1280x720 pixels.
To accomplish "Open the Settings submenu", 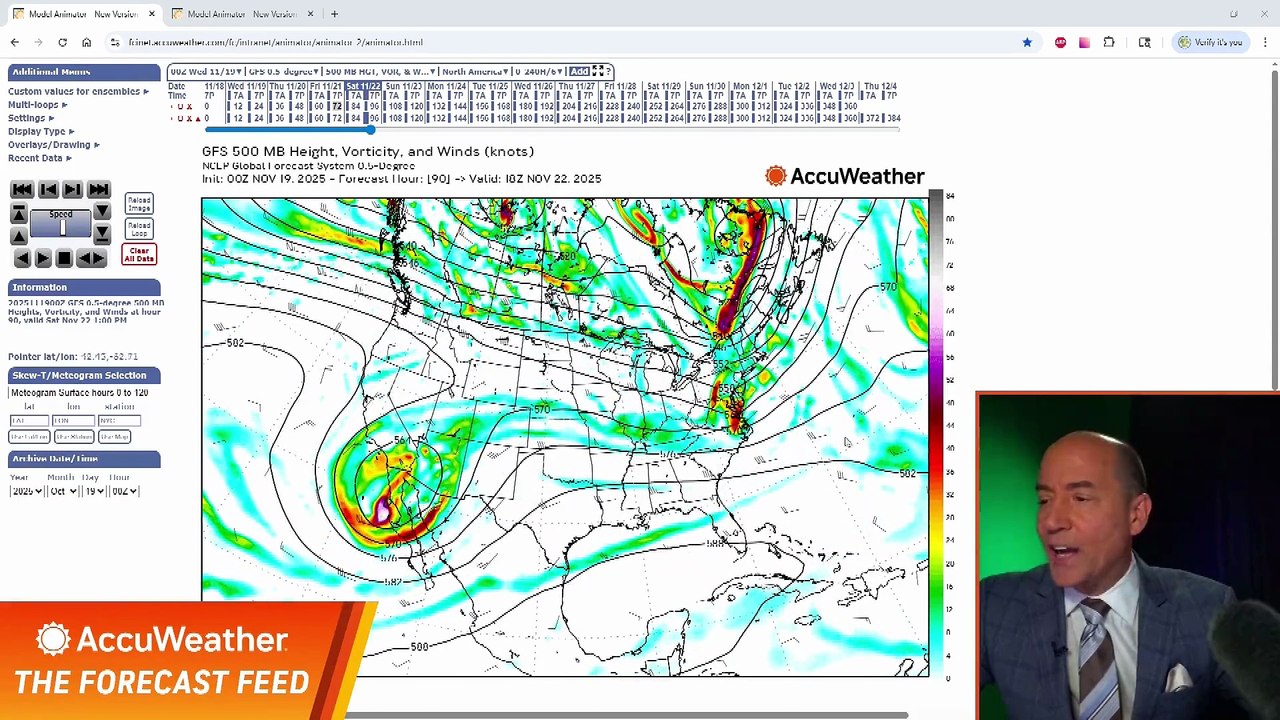I will (31, 118).
